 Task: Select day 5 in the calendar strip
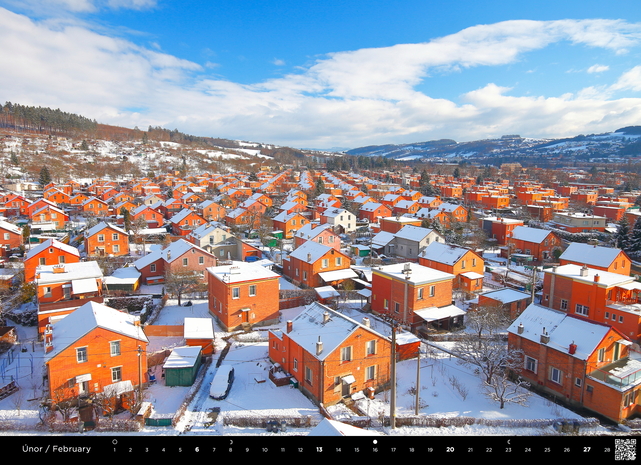tap(180, 450)
